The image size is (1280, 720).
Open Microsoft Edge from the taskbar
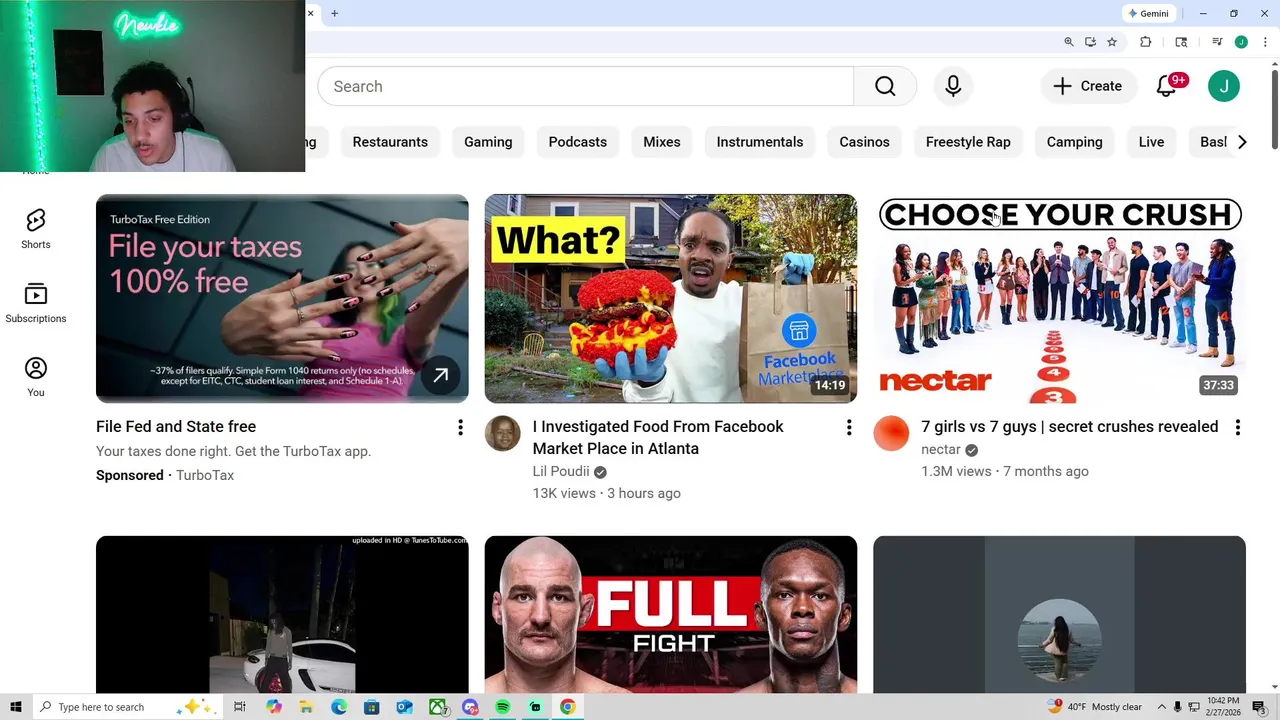[339, 707]
